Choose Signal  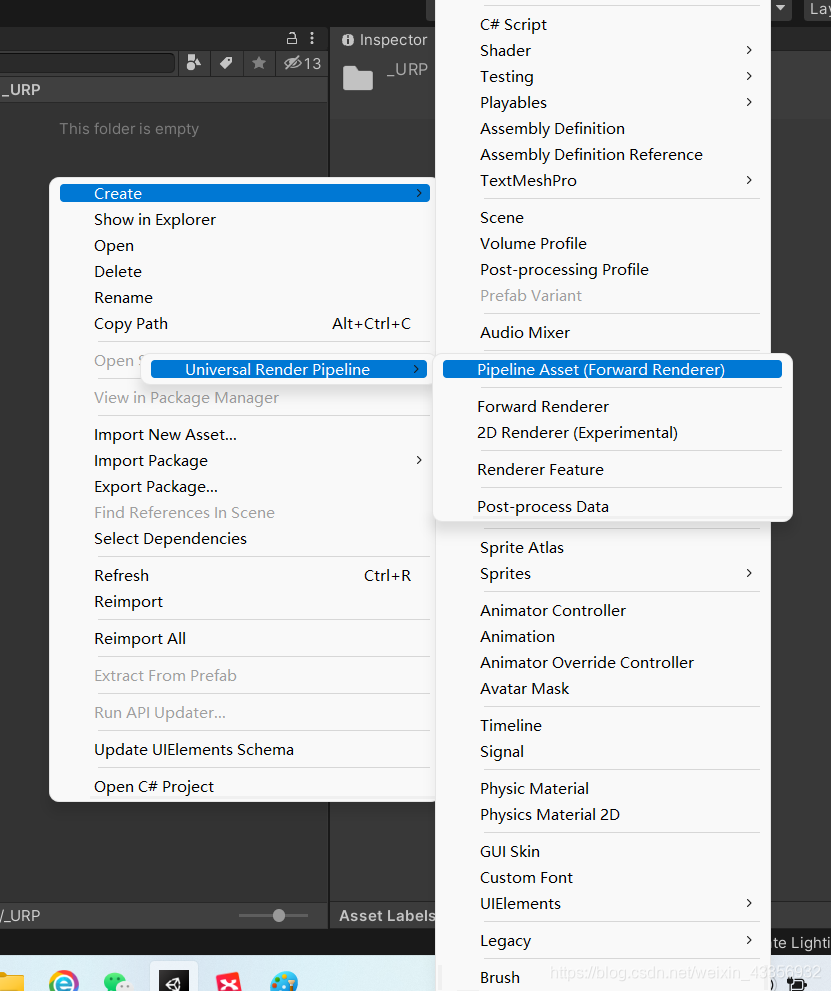(x=604, y=751)
